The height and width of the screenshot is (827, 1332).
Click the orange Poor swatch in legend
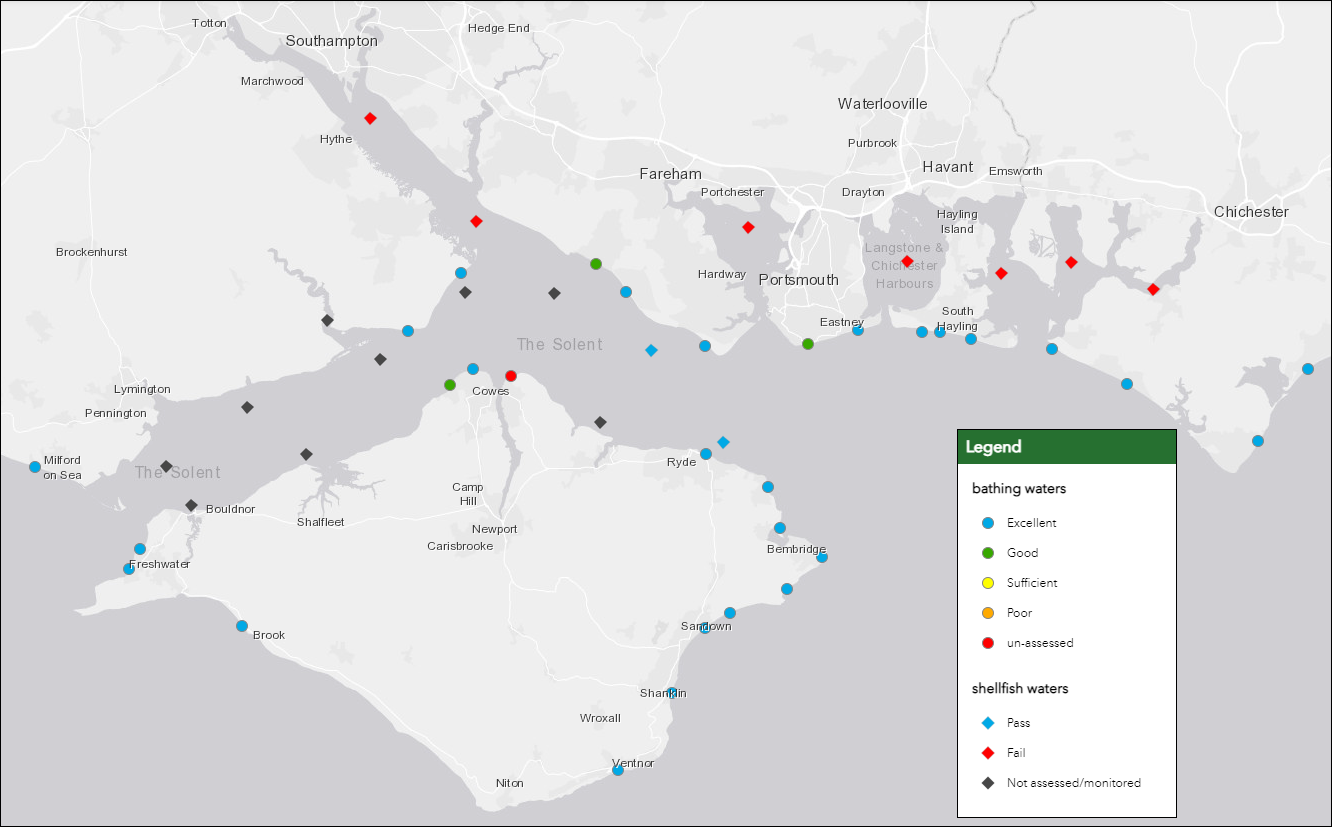click(x=988, y=613)
